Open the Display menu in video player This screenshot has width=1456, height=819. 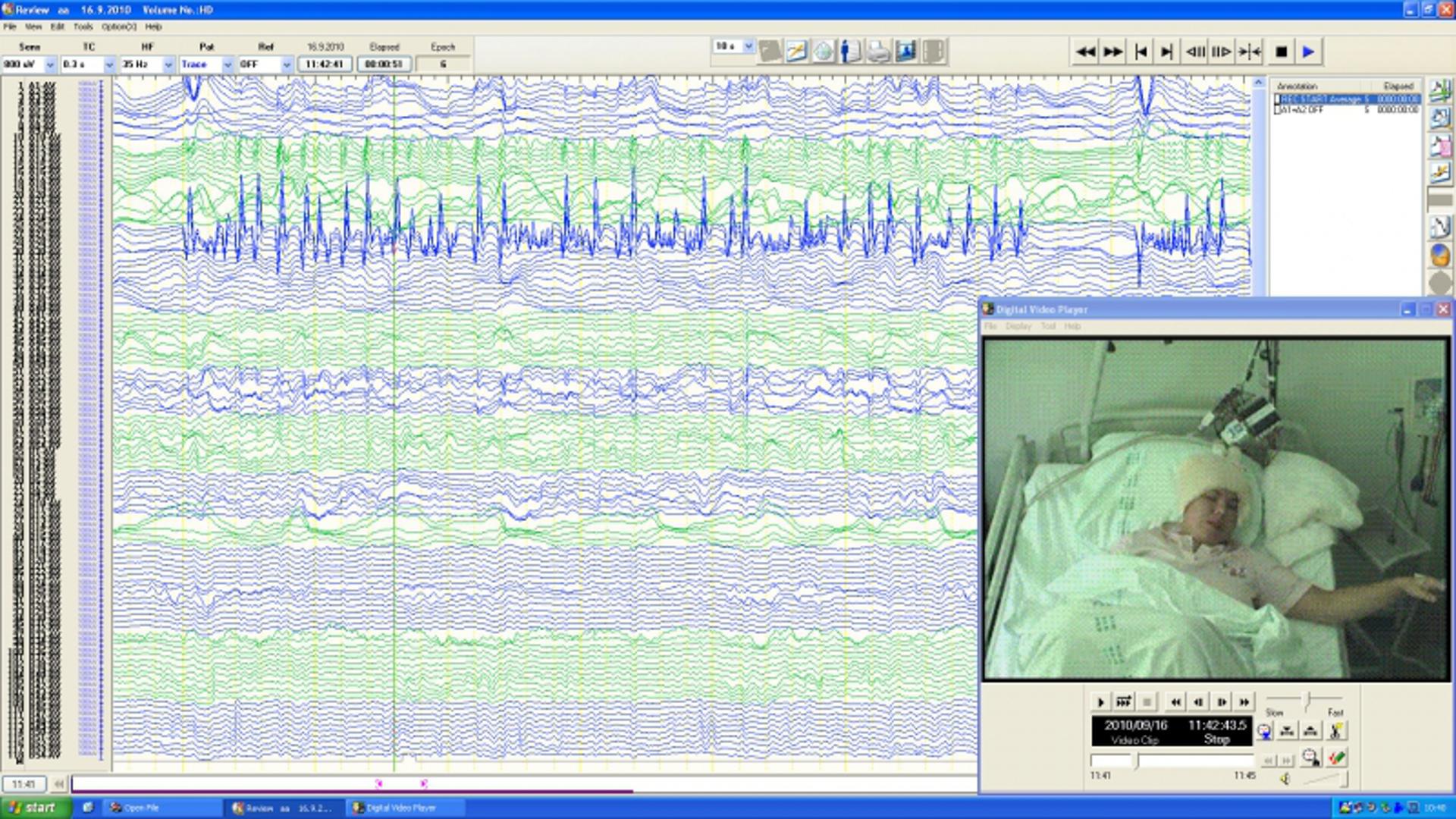coord(1018,326)
